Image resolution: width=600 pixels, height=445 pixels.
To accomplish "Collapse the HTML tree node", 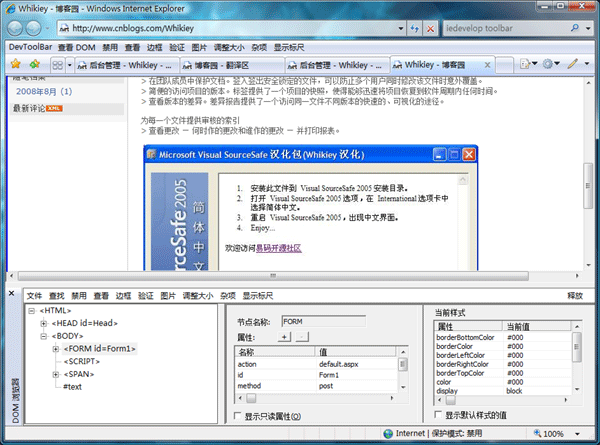I will 32,311.
